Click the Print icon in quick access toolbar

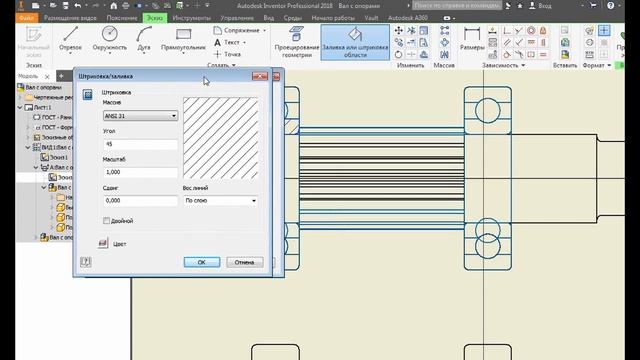(126, 6)
